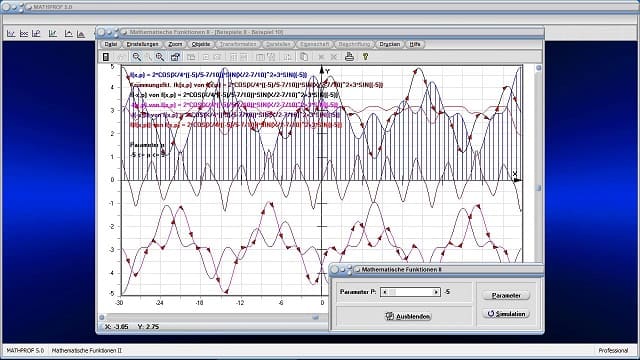Click the zoom in magnifier icon
The width and height of the screenshot is (640, 360).
[160, 57]
